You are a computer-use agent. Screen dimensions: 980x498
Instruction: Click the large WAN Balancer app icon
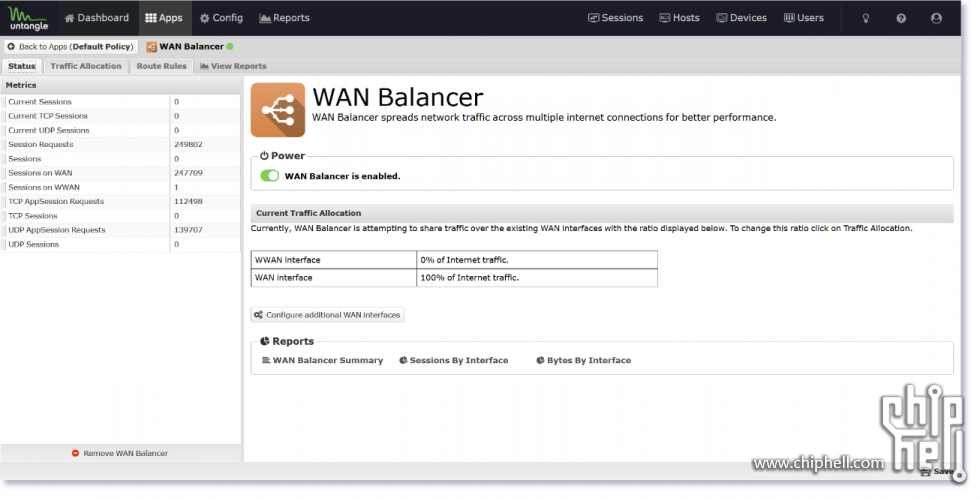coord(278,110)
